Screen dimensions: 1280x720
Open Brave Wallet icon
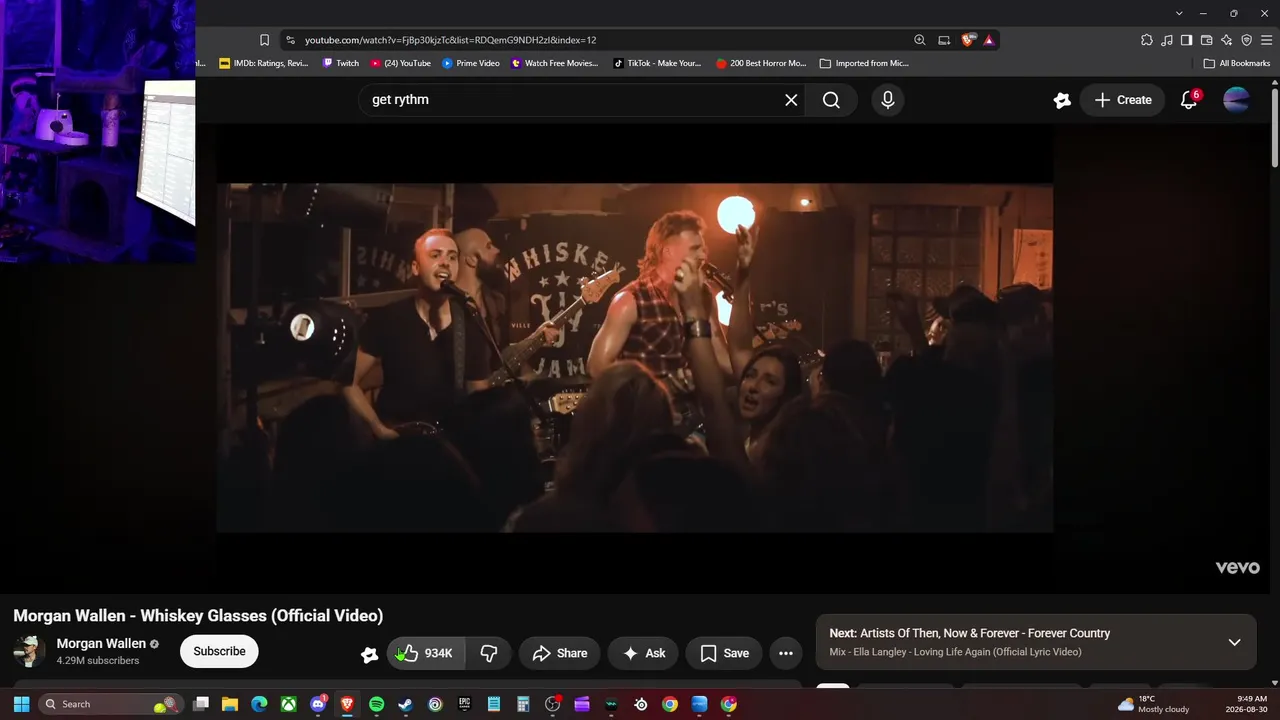(1207, 40)
